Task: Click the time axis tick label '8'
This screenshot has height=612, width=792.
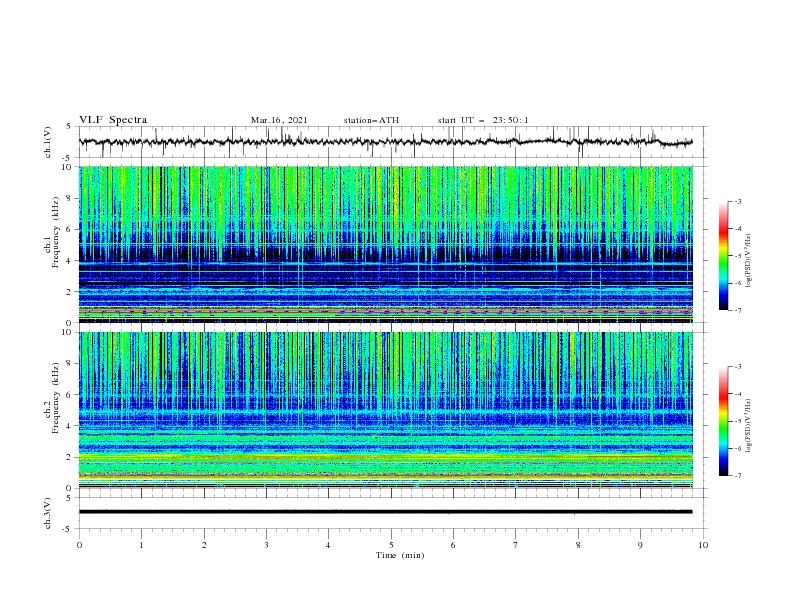Action: tap(578, 545)
